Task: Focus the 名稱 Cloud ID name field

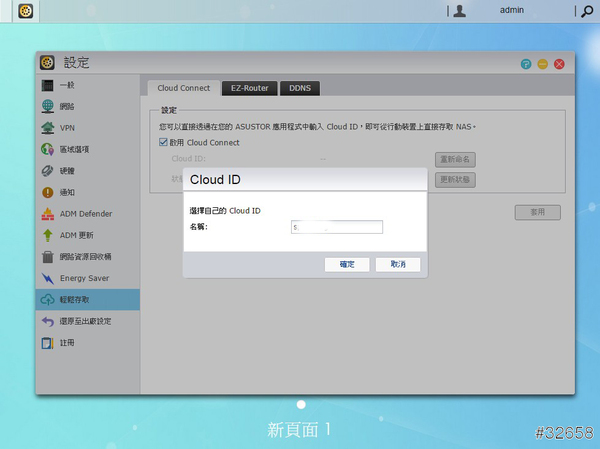Action: (x=337, y=227)
